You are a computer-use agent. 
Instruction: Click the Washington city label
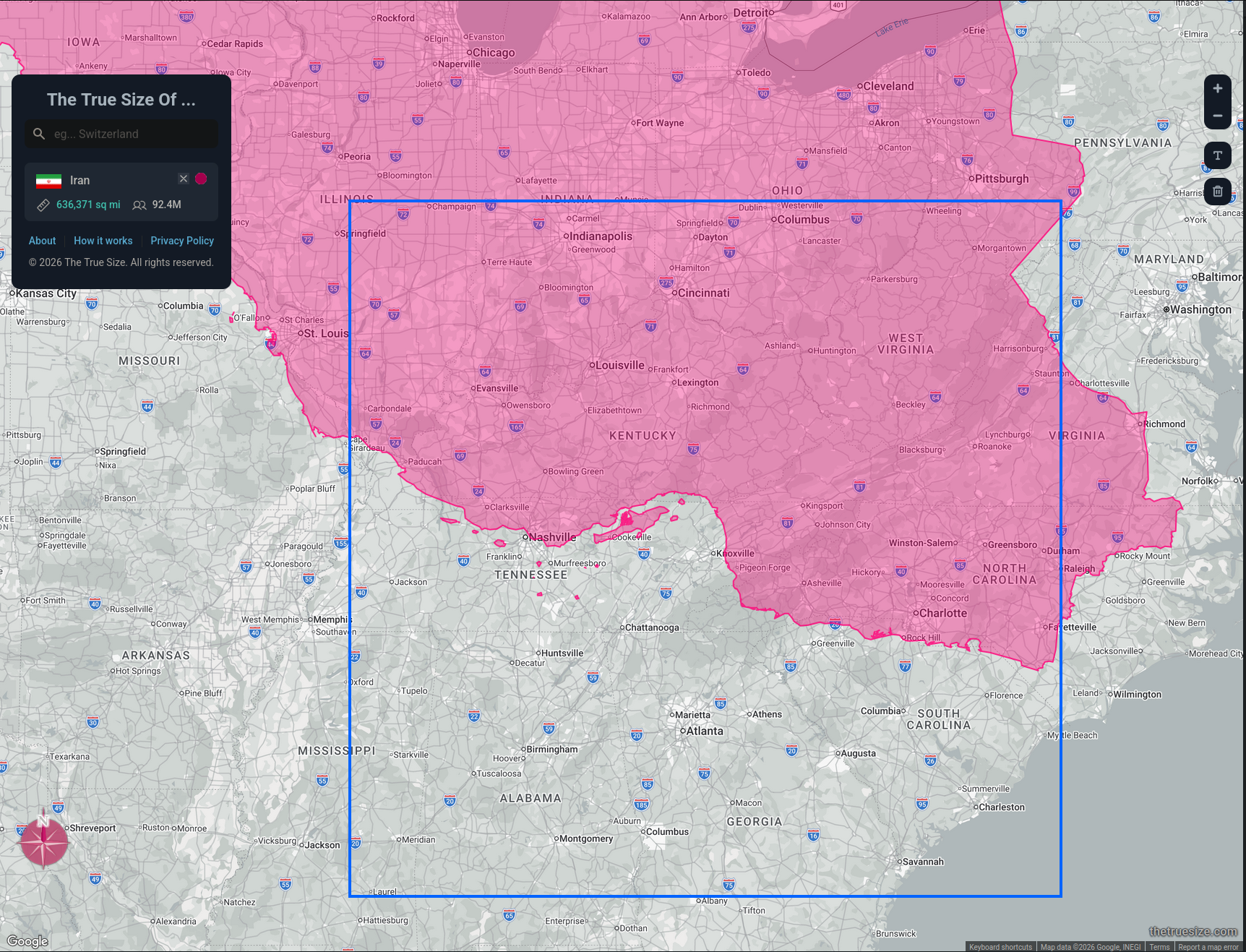1200,309
